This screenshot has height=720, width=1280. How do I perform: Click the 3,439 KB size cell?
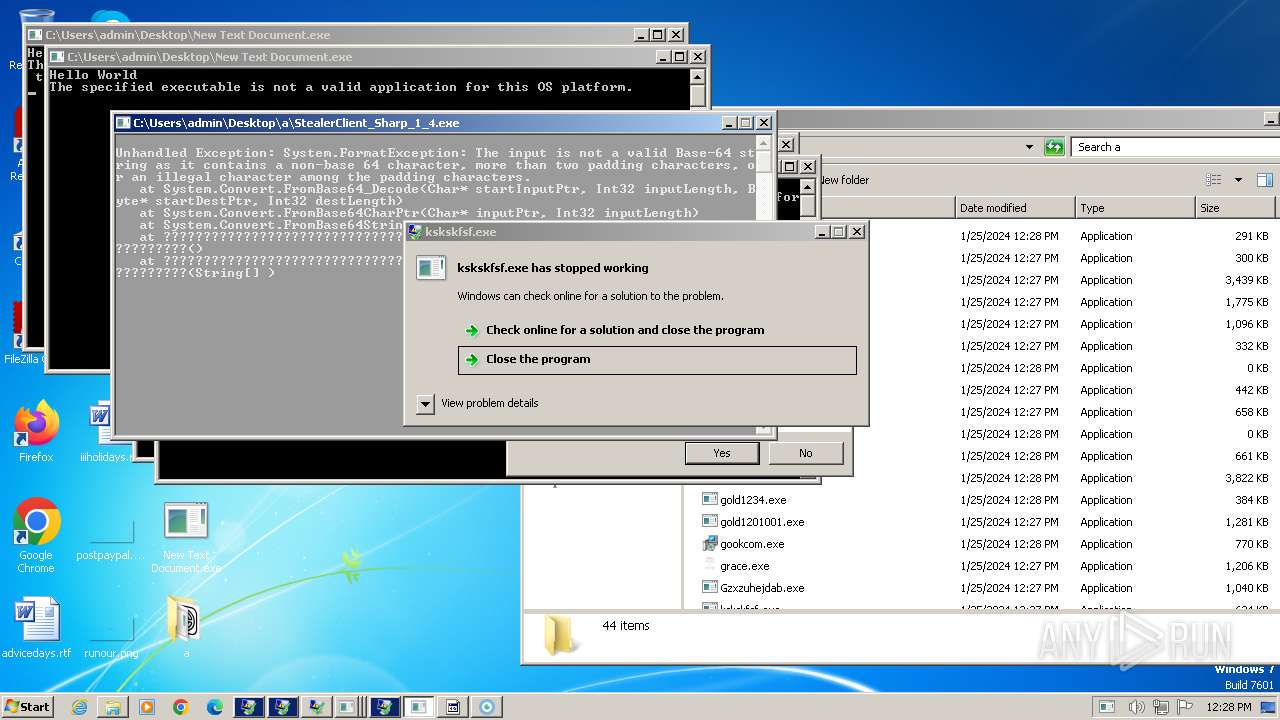pos(1246,280)
